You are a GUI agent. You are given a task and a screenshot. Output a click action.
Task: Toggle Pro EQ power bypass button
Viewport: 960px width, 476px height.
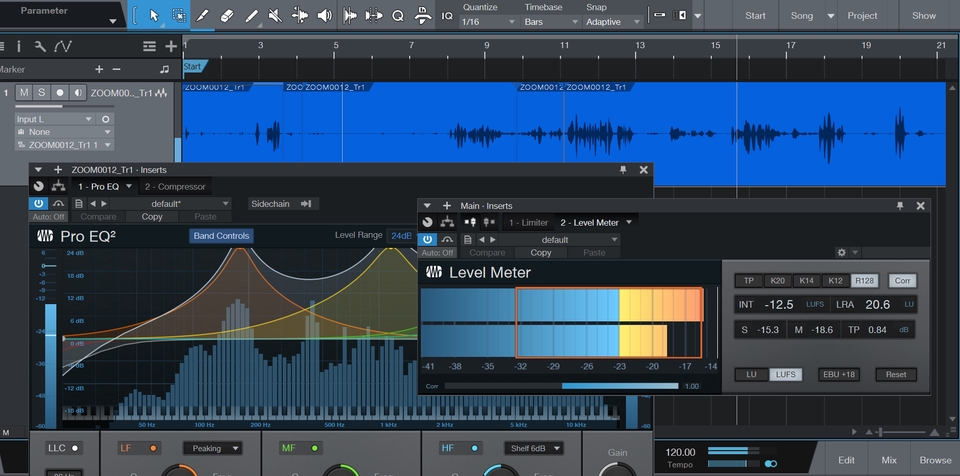point(39,204)
